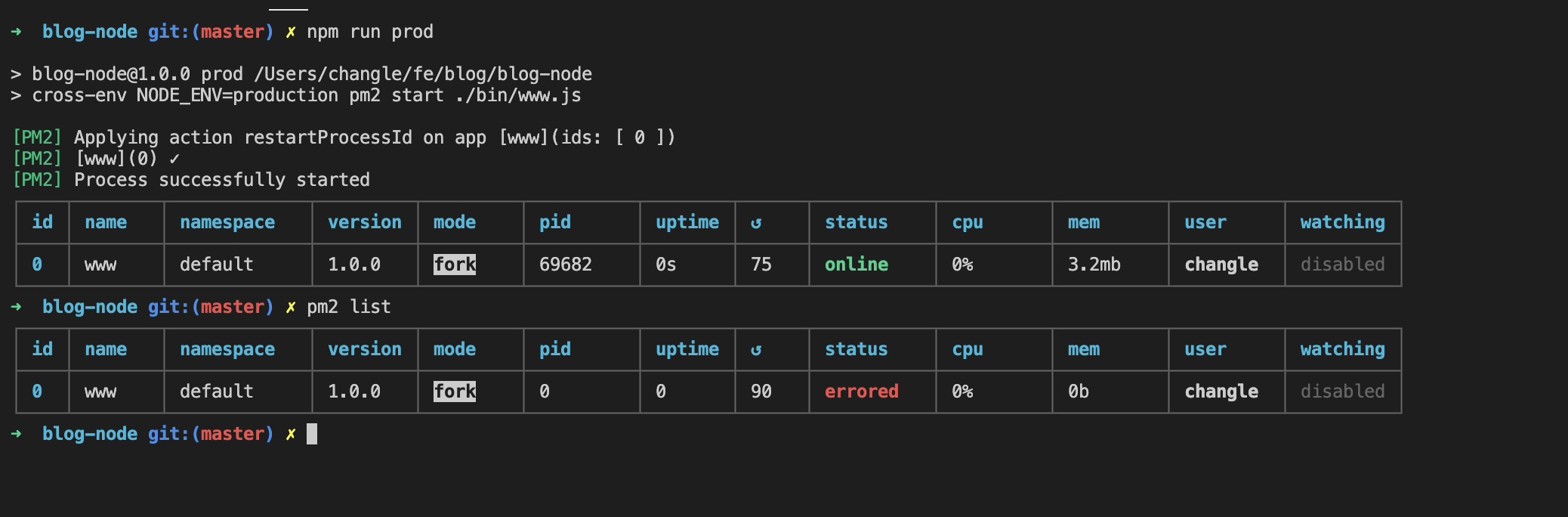Click the highlighted "fork" mode in the online row
This screenshot has width=1568, height=517.
click(x=455, y=265)
